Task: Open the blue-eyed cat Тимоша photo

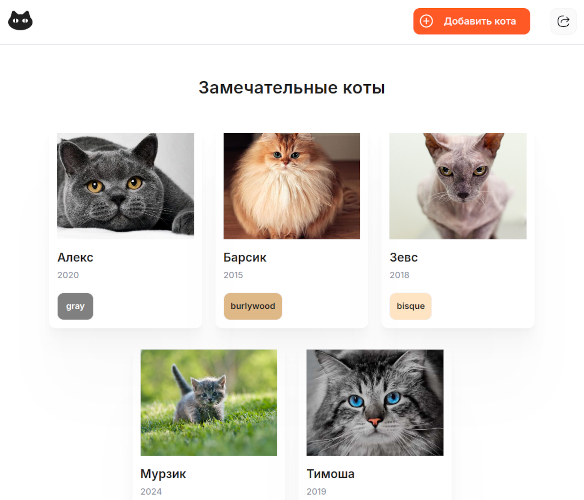Action: point(375,402)
